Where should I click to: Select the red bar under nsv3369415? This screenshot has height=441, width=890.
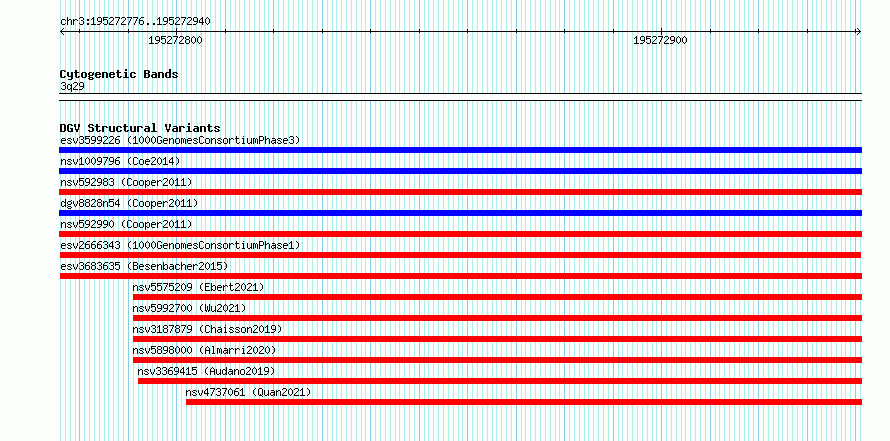[x=500, y=381]
